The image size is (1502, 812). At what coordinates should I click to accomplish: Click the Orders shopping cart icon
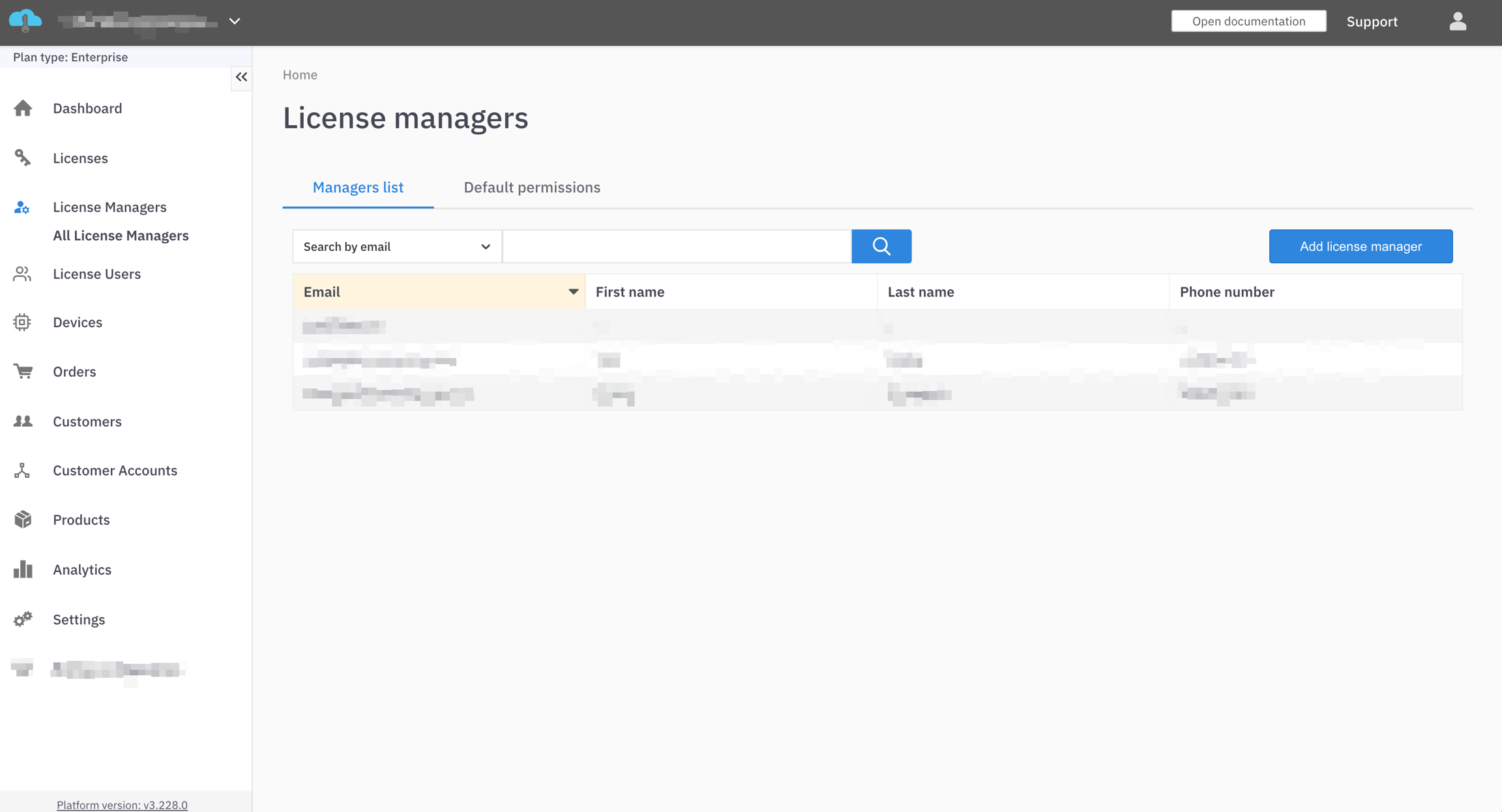click(x=23, y=371)
